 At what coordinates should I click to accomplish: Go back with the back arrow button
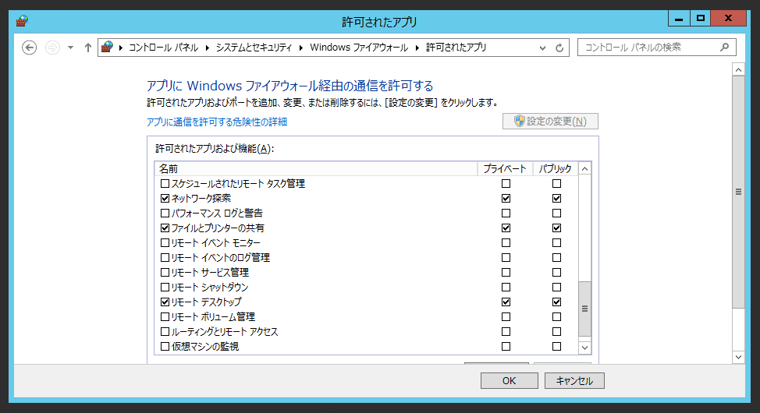pos(30,48)
